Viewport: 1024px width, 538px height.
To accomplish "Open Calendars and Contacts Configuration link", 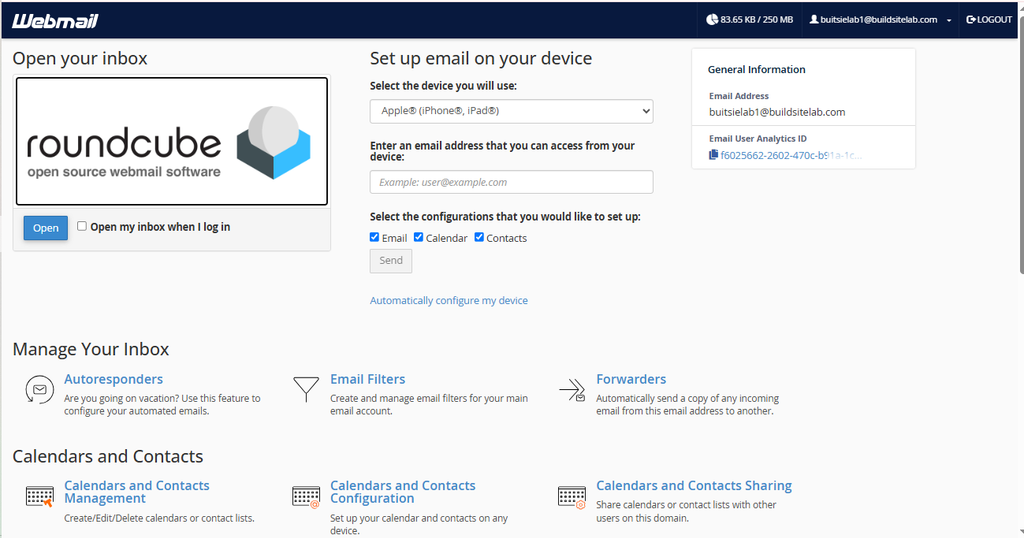I will click(402, 492).
